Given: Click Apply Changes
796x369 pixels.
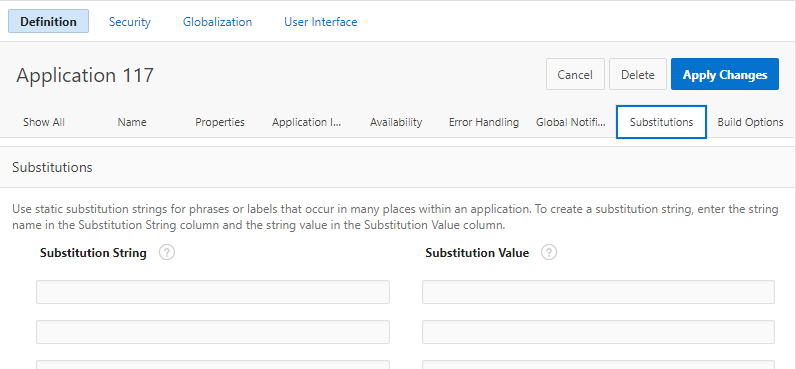Looking at the screenshot, I should point(724,75).
